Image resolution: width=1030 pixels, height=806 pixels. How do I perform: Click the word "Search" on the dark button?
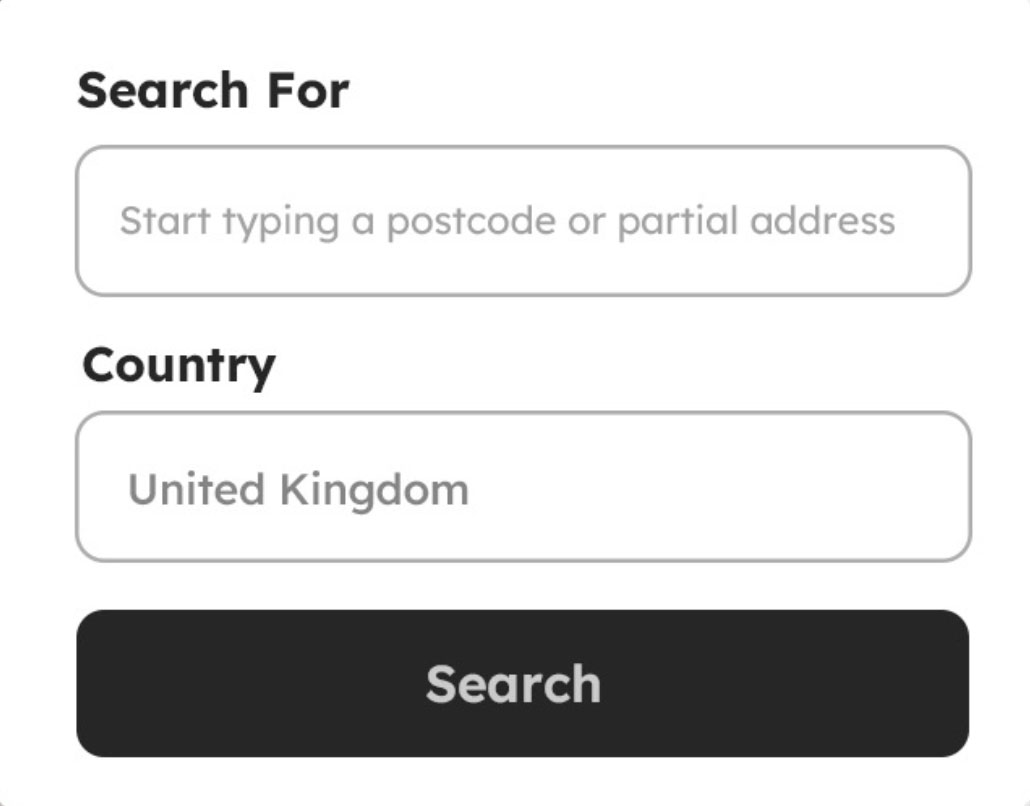[x=513, y=684]
